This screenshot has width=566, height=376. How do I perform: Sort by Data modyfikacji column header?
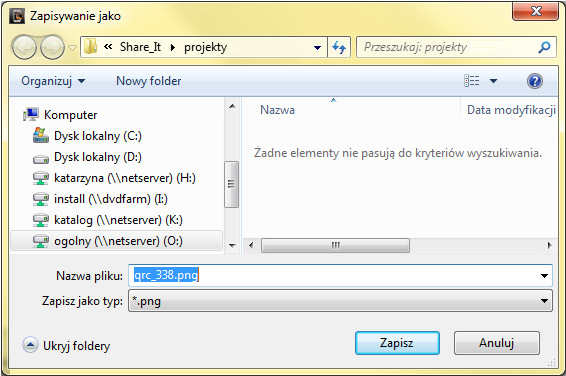pyautogui.click(x=511, y=110)
